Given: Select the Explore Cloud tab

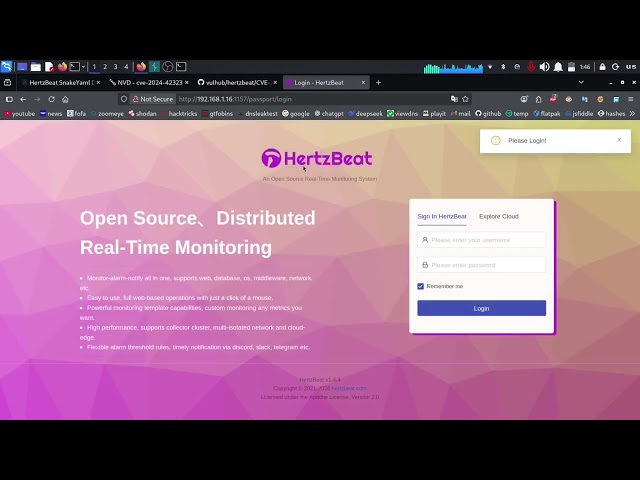Looking at the screenshot, I should click(x=499, y=216).
